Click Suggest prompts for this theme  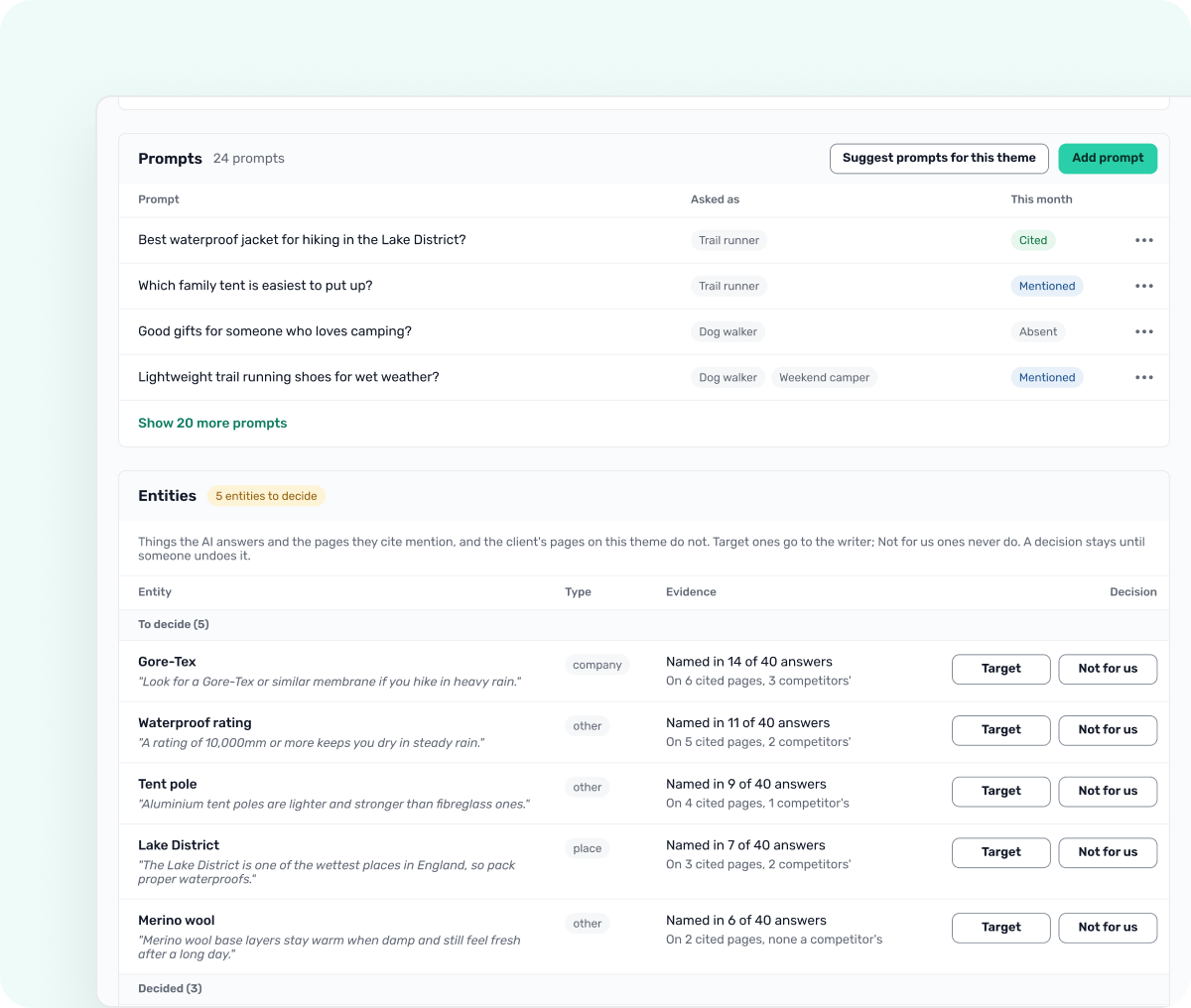point(939,158)
